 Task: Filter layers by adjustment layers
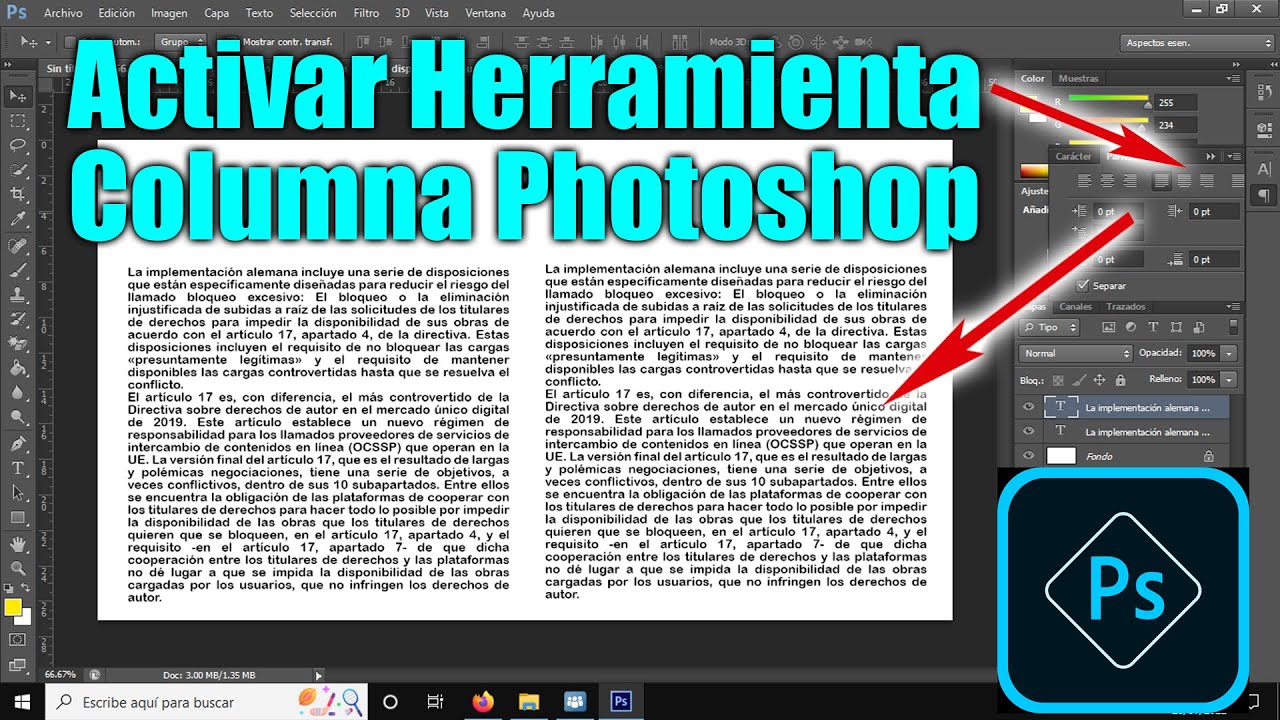point(1130,327)
